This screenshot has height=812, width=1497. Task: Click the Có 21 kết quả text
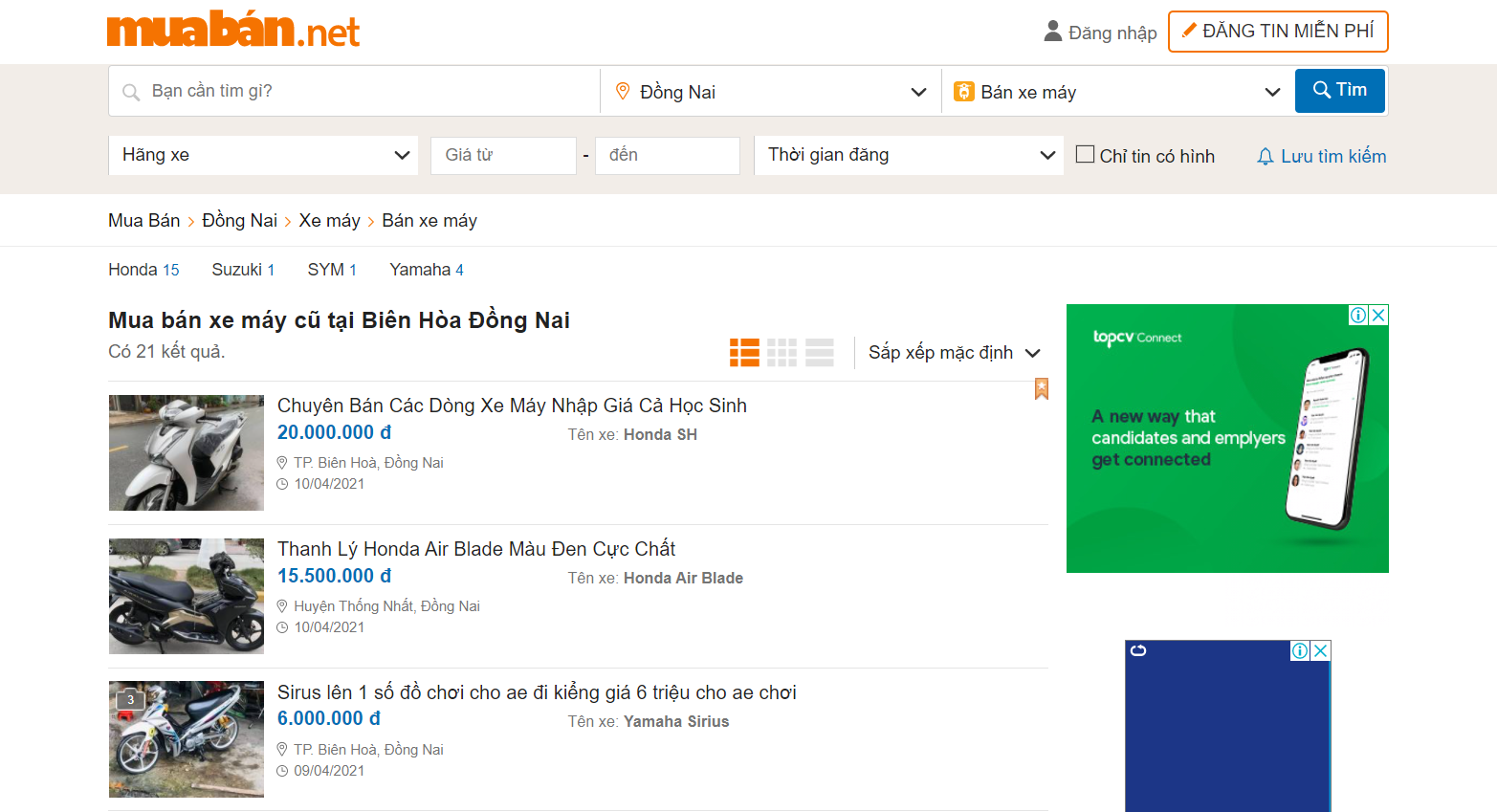coord(166,351)
